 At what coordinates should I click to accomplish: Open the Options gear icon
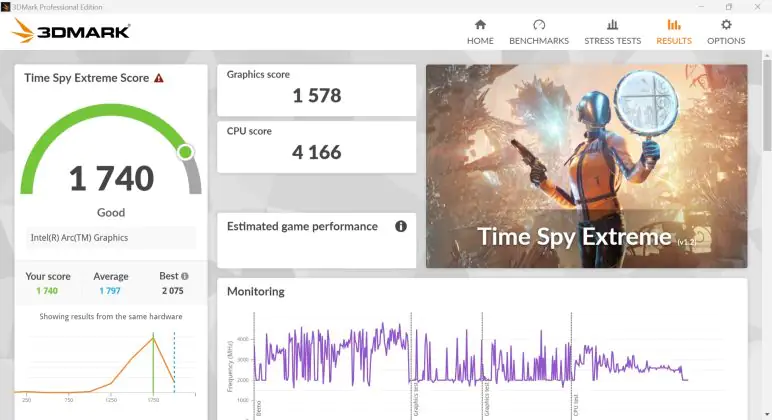coord(726,25)
